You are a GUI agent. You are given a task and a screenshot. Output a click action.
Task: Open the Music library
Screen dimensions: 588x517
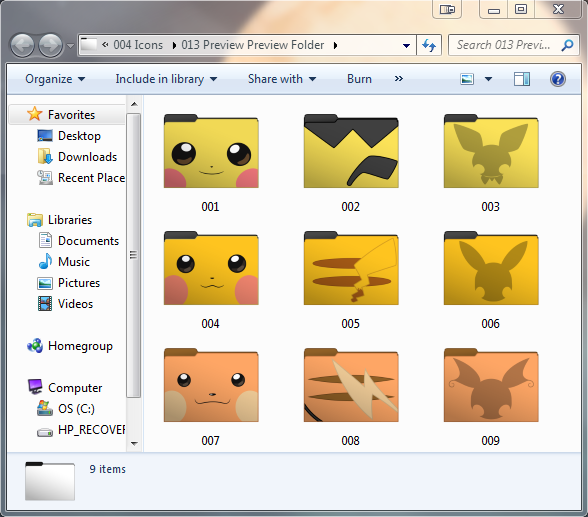tap(74, 262)
